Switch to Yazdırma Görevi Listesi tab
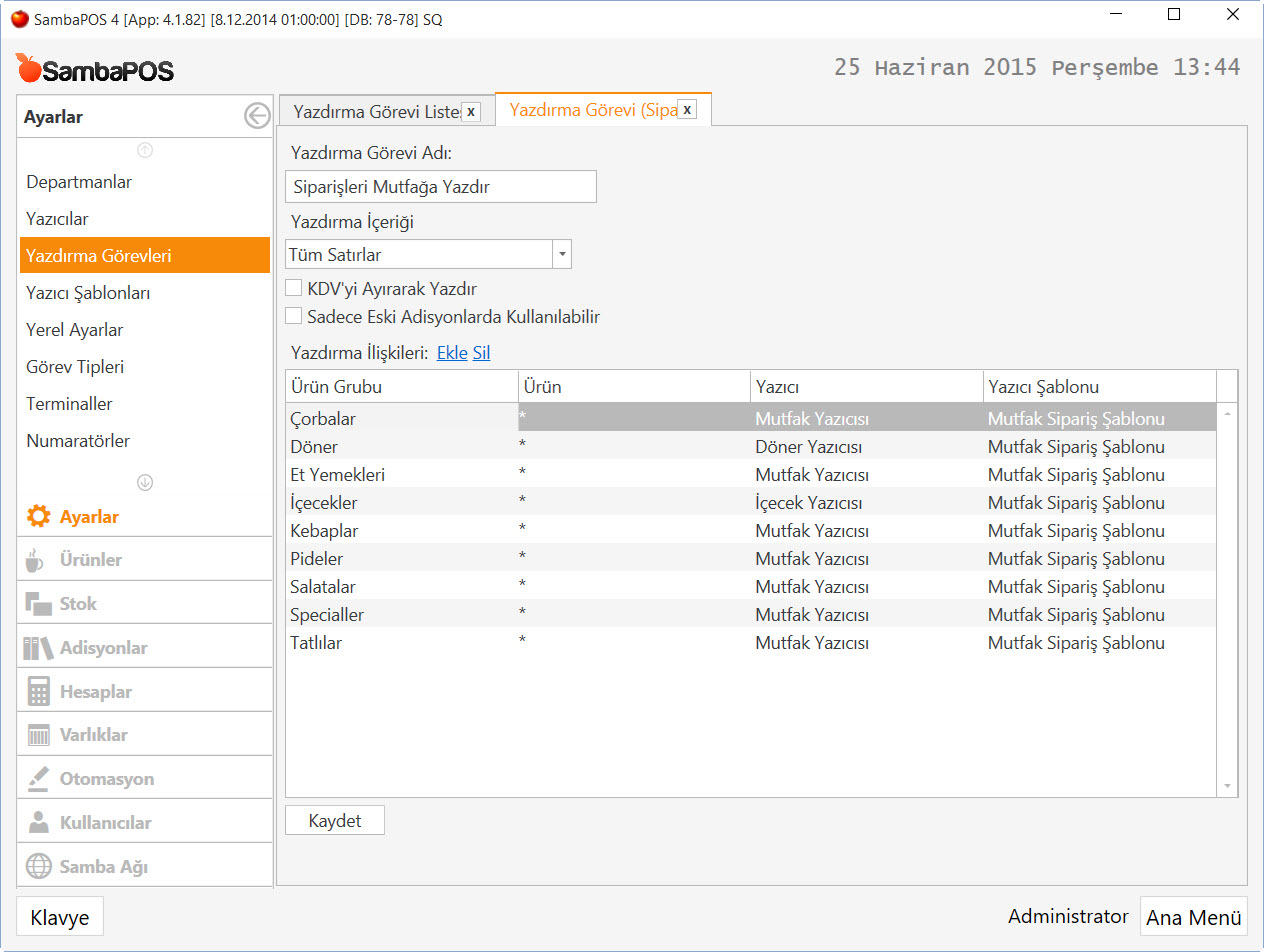 (376, 111)
